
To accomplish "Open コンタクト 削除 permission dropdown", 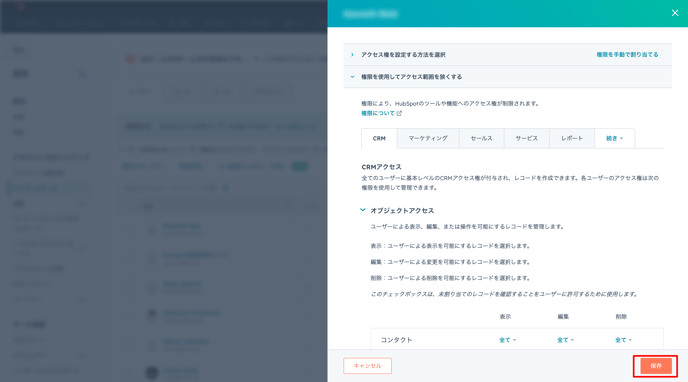I will (623, 340).
